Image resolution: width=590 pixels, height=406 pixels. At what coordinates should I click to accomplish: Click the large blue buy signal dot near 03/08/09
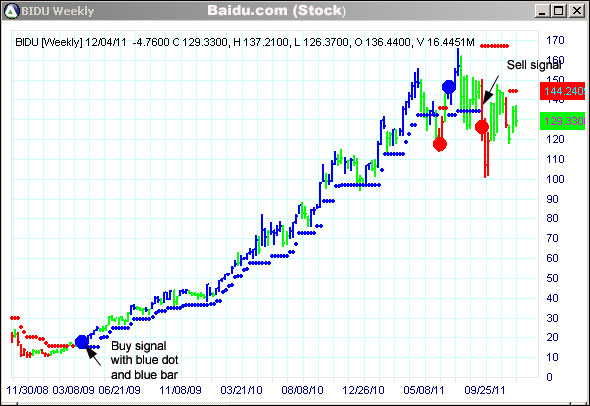(x=82, y=342)
